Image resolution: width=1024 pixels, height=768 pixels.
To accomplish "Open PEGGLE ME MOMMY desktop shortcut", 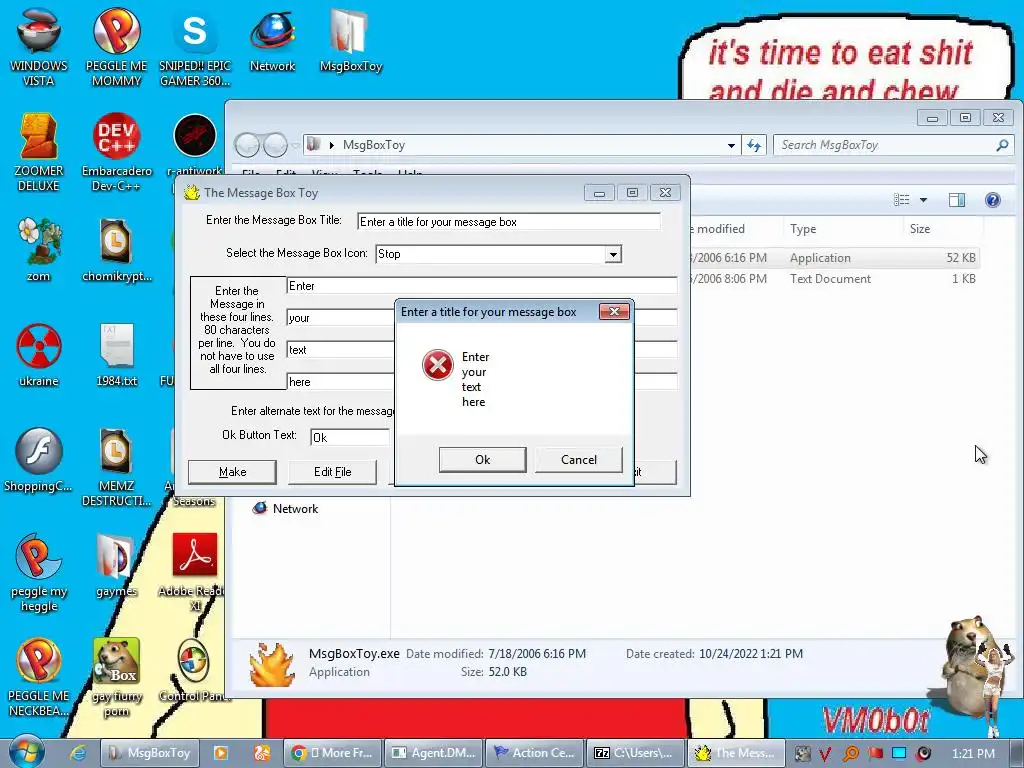I will tap(116, 47).
